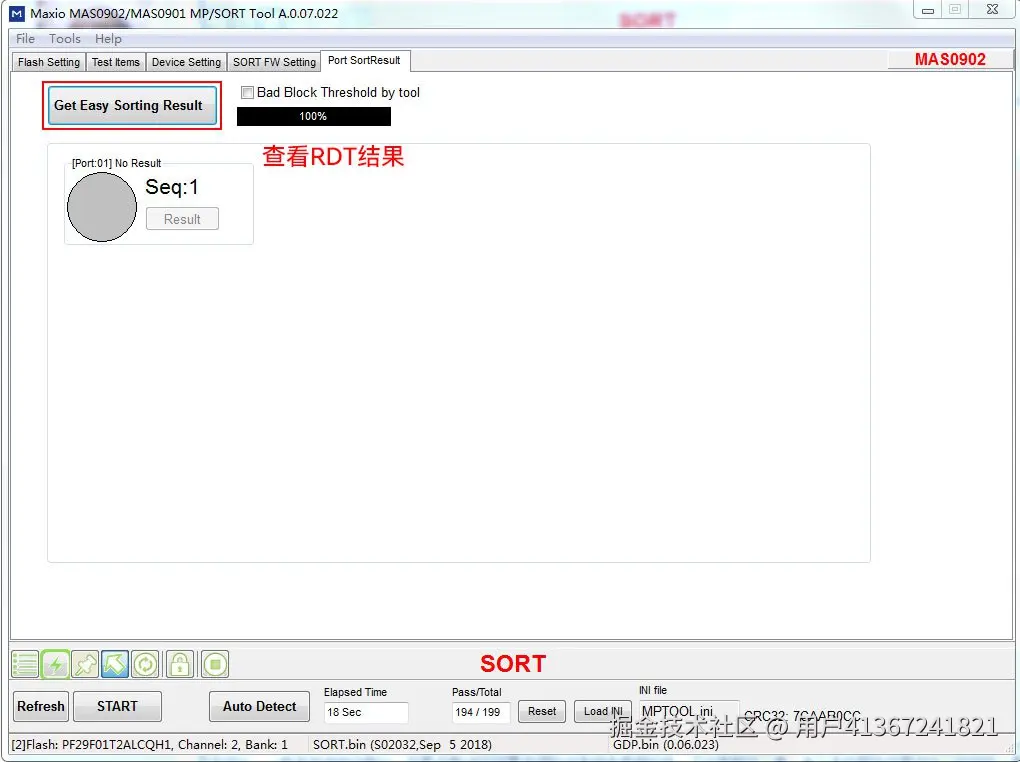Click the blue arrow toolbar icon
Image resolution: width=1020 pixels, height=762 pixels.
point(115,664)
